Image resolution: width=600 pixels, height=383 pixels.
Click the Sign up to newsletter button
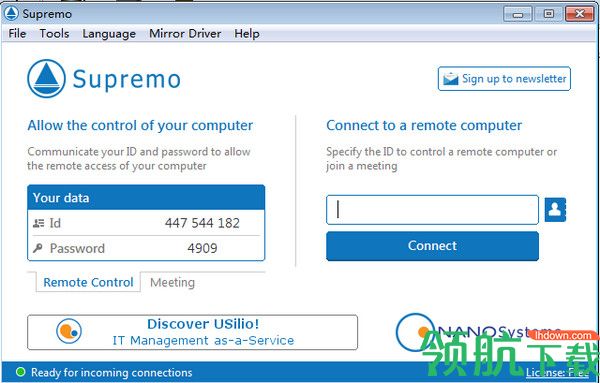(x=504, y=79)
